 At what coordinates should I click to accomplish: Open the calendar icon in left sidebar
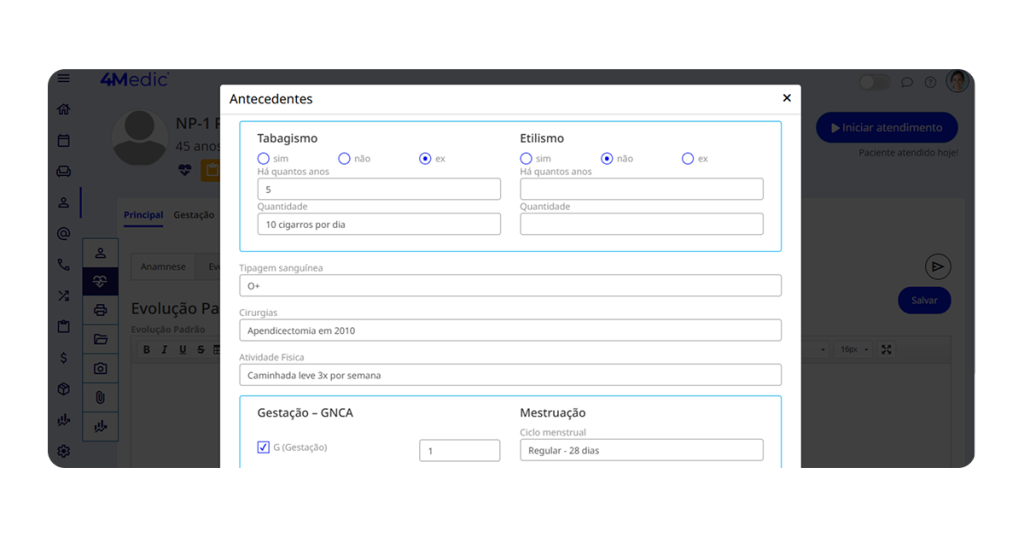(64, 141)
